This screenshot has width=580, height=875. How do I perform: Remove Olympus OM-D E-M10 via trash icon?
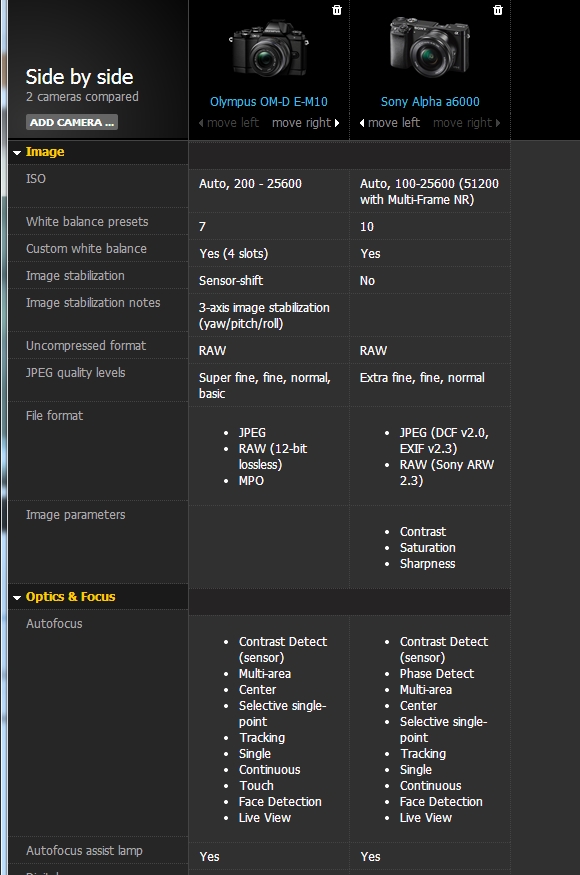(x=337, y=10)
